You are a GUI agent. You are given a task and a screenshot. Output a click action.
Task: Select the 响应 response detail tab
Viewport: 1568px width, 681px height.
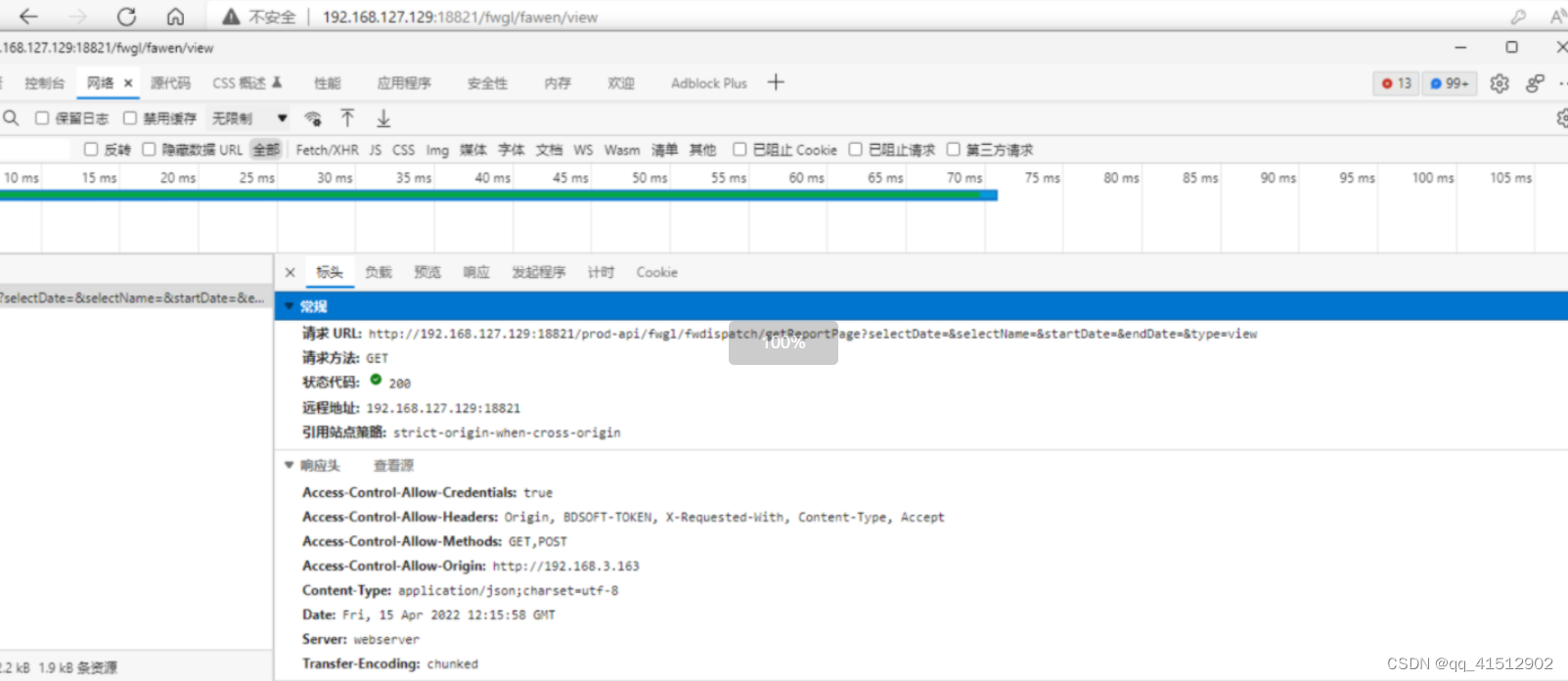pos(476,272)
